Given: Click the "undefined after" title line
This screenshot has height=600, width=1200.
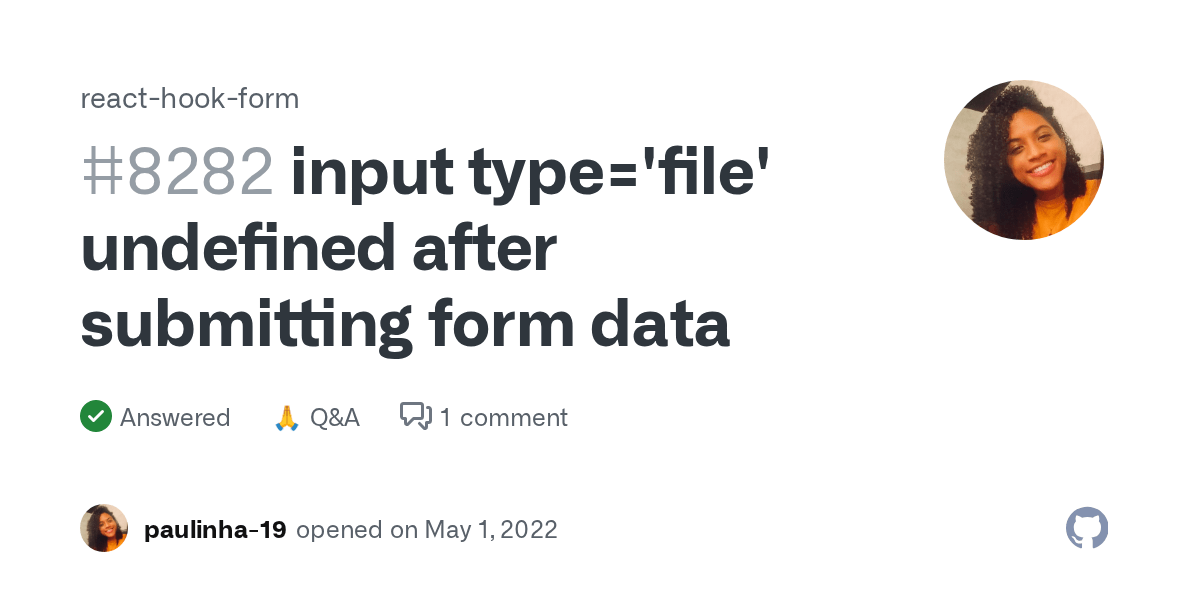Looking at the screenshot, I should [318, 248].
